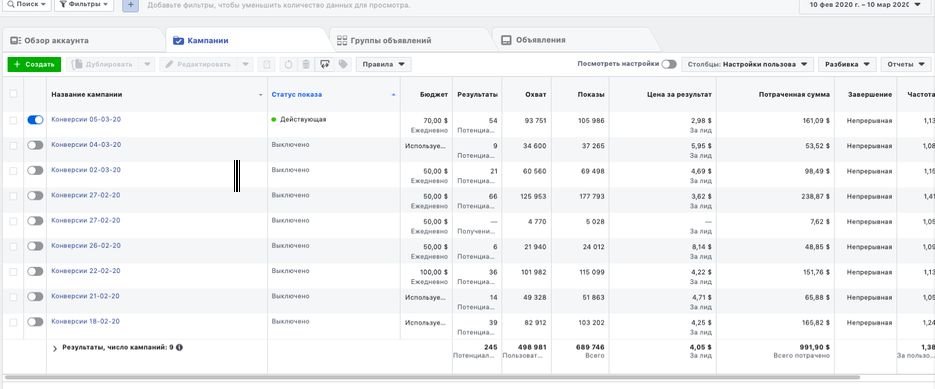Image resolution: width=935 pixels, height=389 pixels.
Task: Expand the Результаты, число кампаний row
Action: tap(55, 348)
